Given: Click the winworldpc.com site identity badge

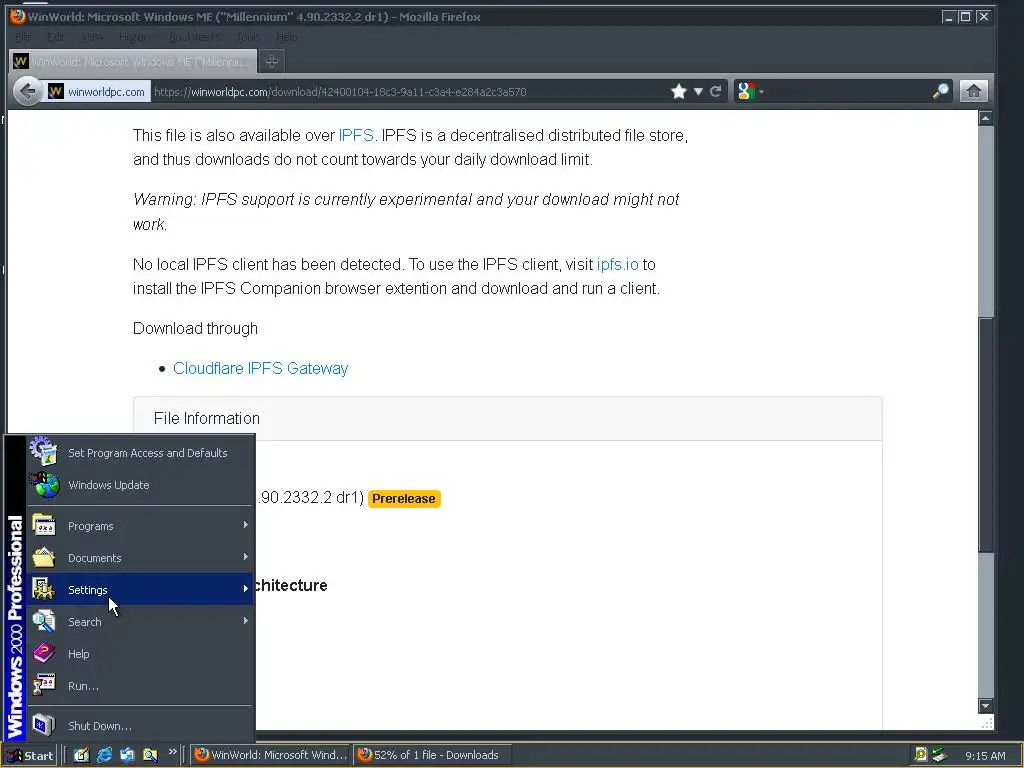Looking at the screenshot, I should point(97,91).
